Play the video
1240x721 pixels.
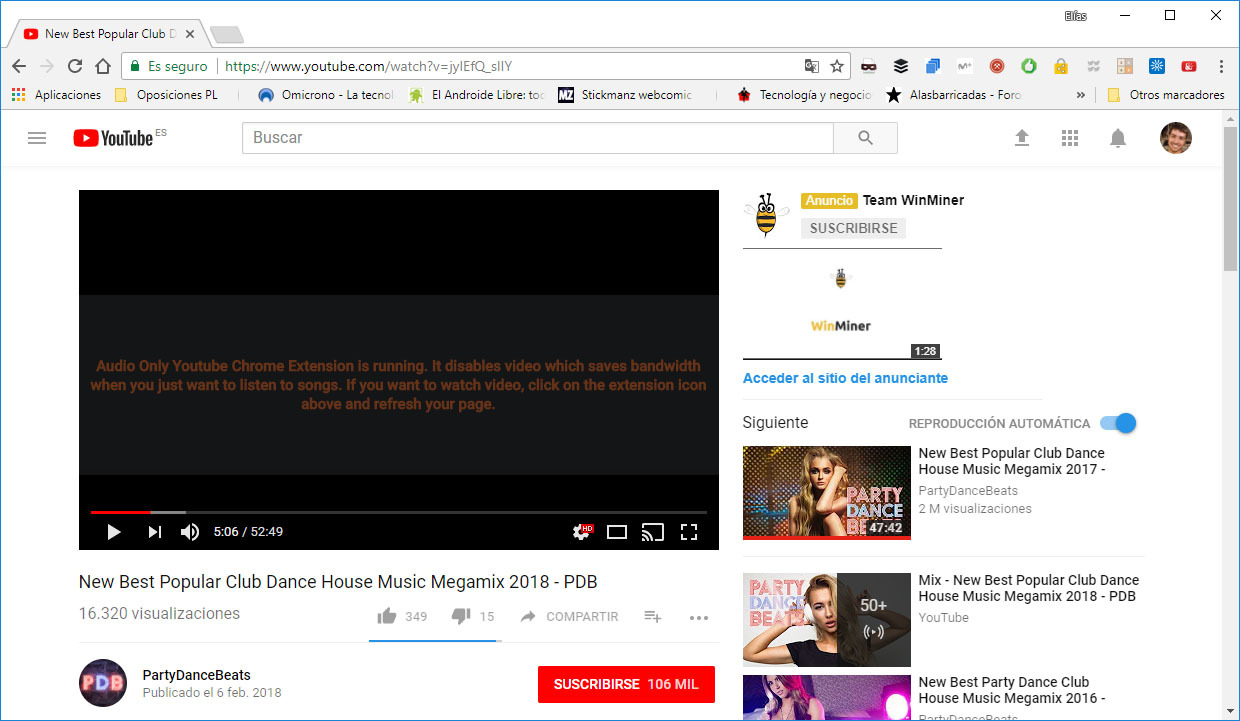pos(113,531)
